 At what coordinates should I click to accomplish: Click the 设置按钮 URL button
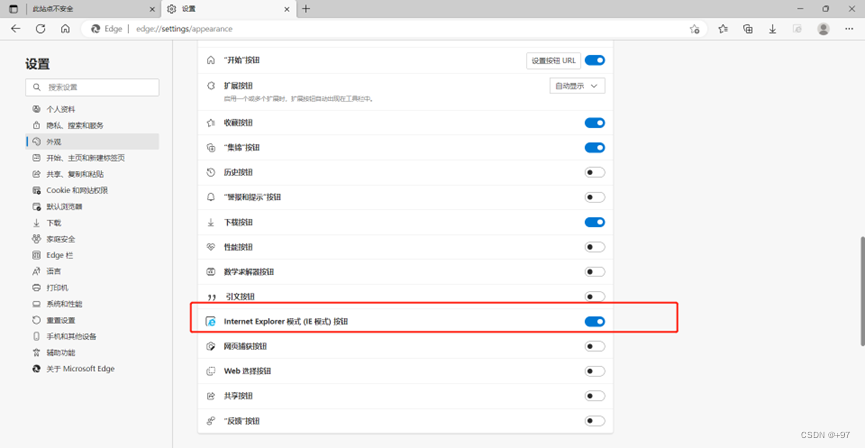[x=553, y=61]
